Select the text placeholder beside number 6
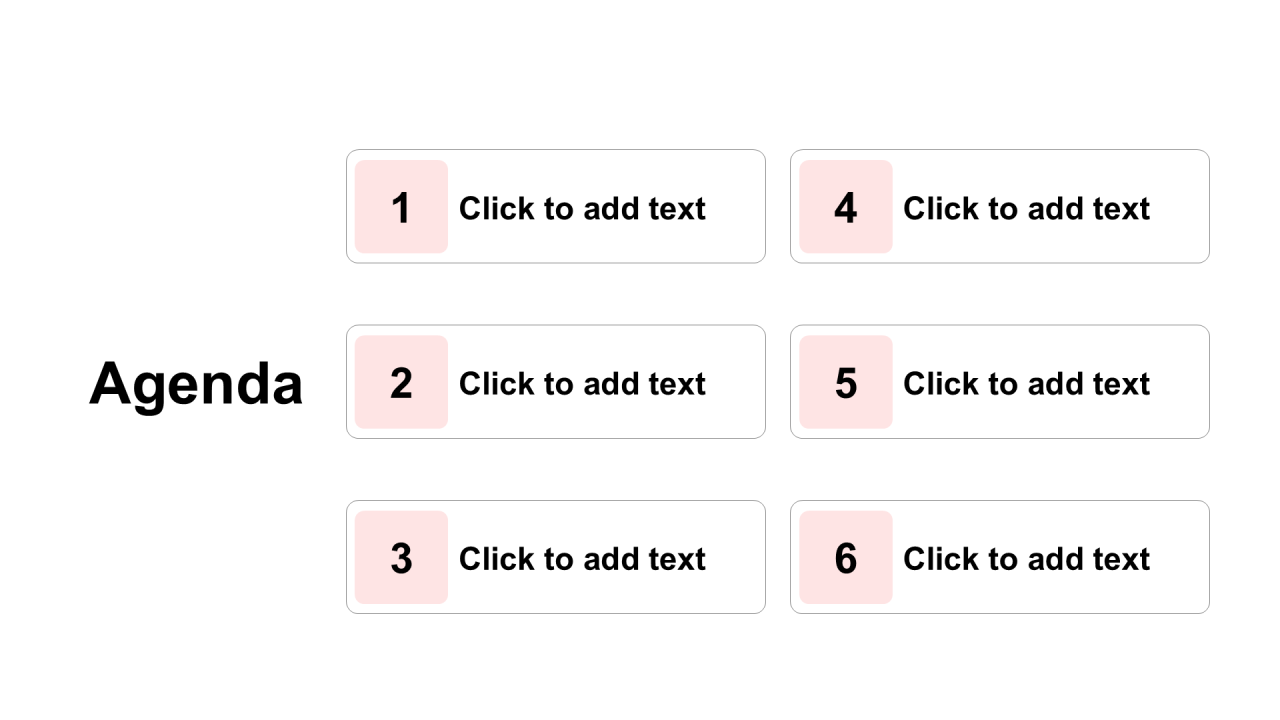 (x=1026, y=559)
